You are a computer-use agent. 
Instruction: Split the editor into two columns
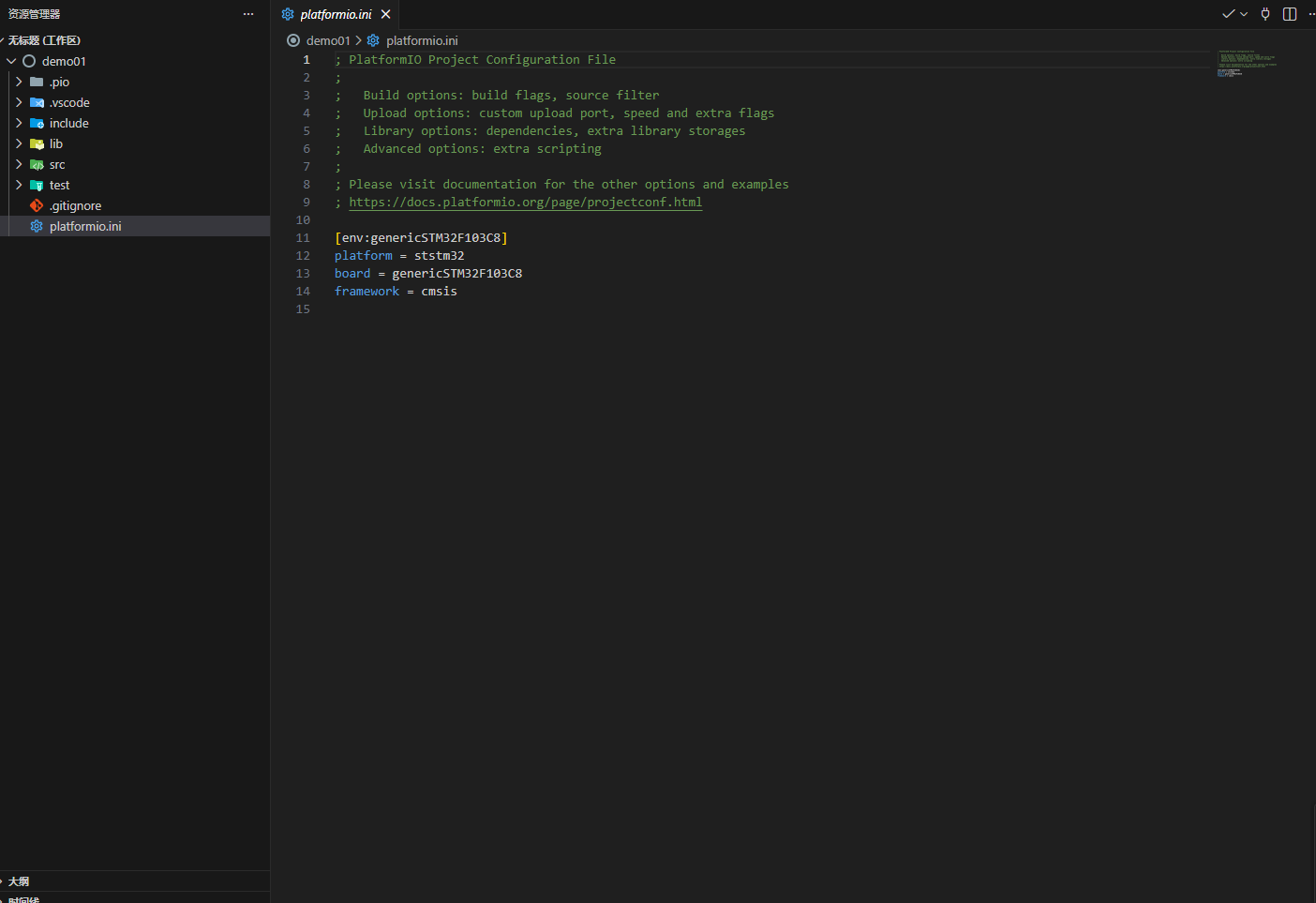pyautogui.click(x=1289, y=13)
